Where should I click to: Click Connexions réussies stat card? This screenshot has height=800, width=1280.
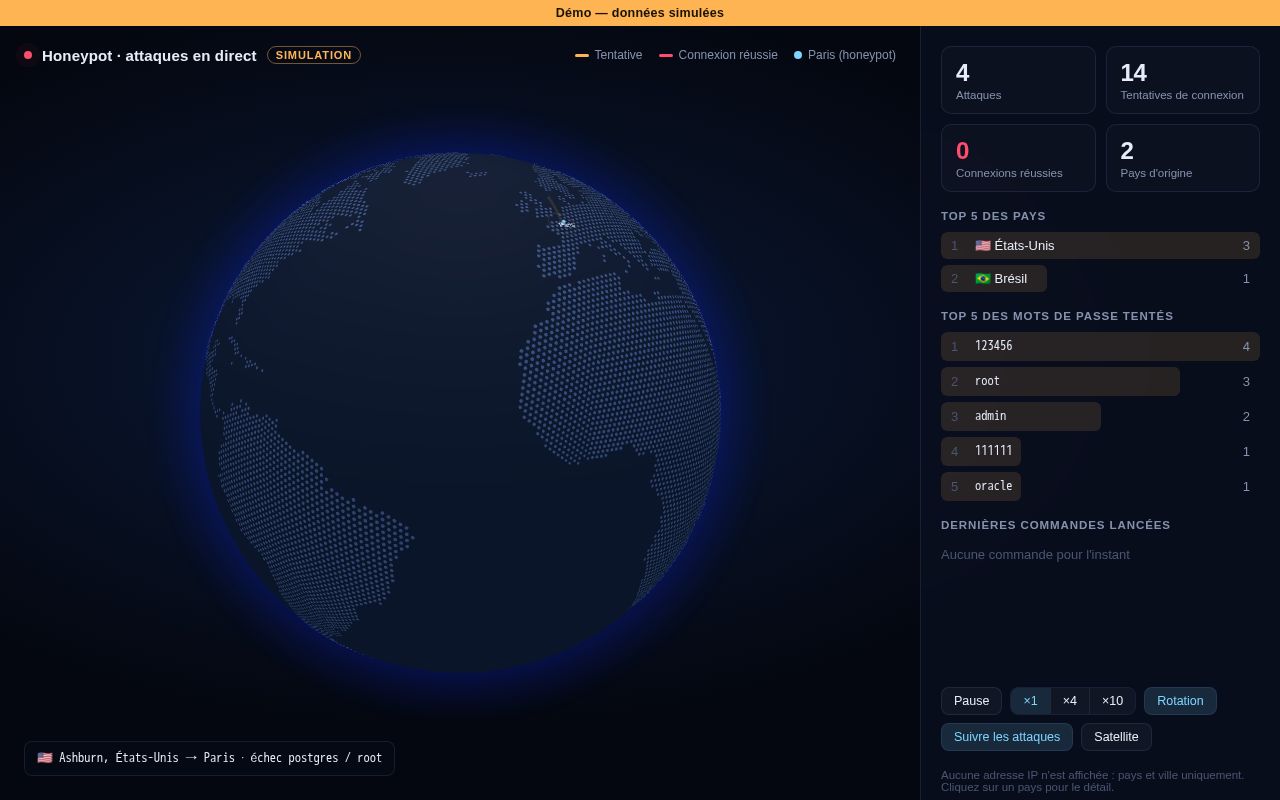point(1018,158)
